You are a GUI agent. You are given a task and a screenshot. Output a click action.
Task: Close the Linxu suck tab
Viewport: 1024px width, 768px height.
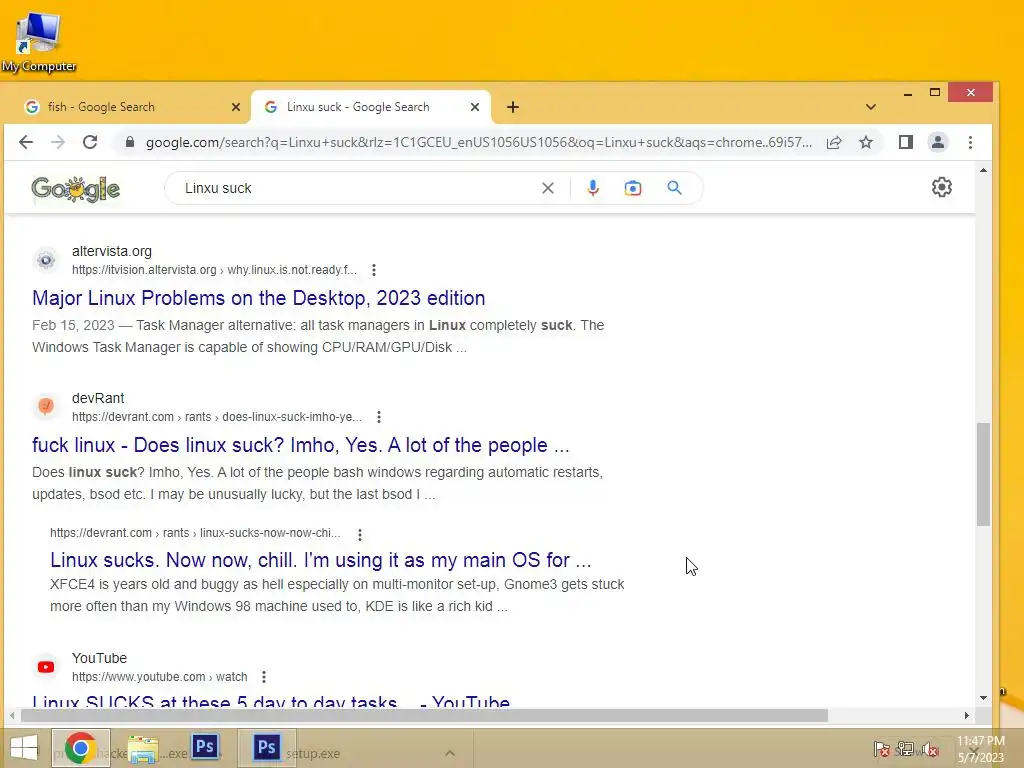[x=475, y=107]
